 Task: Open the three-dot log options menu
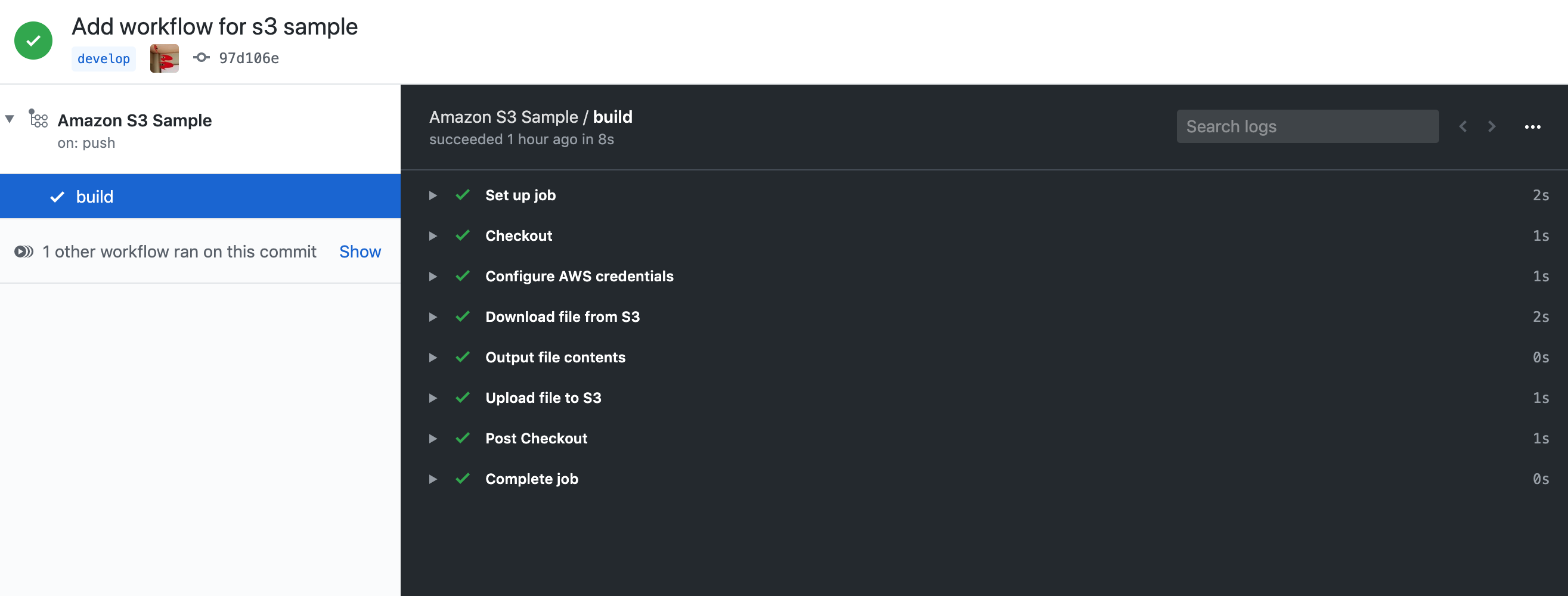point(1532,126)
